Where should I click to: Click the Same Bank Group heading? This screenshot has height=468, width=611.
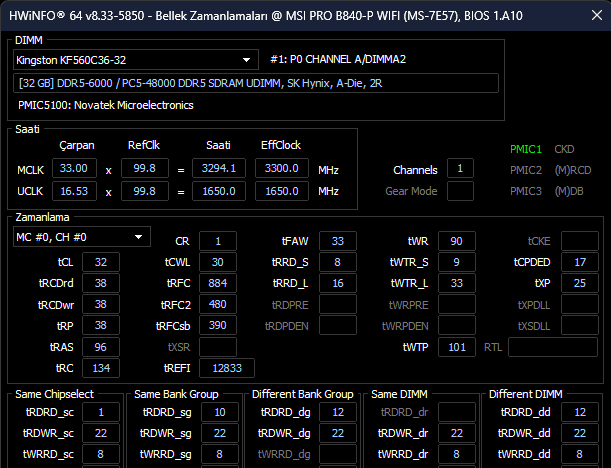(176, 394)
